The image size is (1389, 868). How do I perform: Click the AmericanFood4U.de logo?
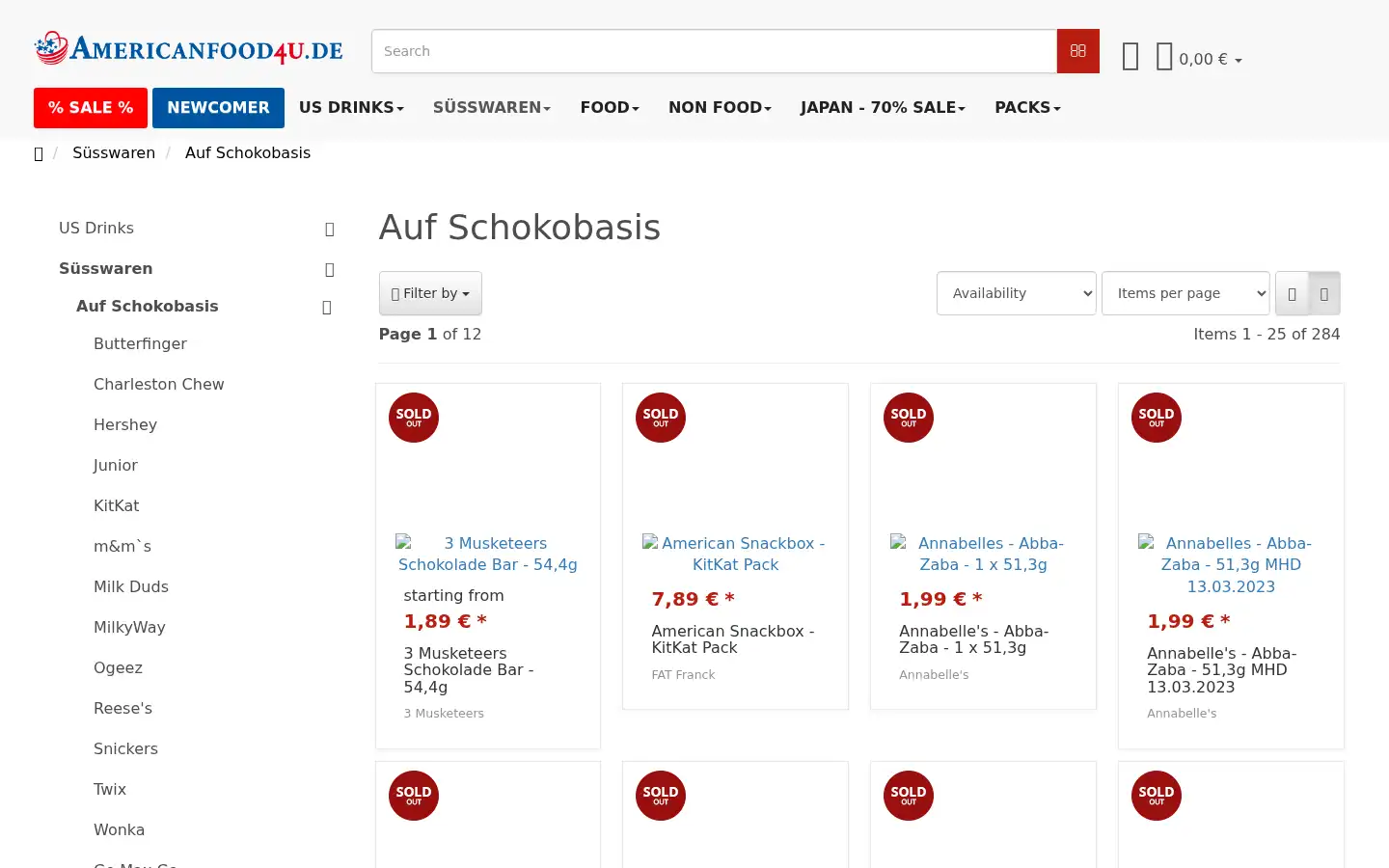tap(189, 48)
